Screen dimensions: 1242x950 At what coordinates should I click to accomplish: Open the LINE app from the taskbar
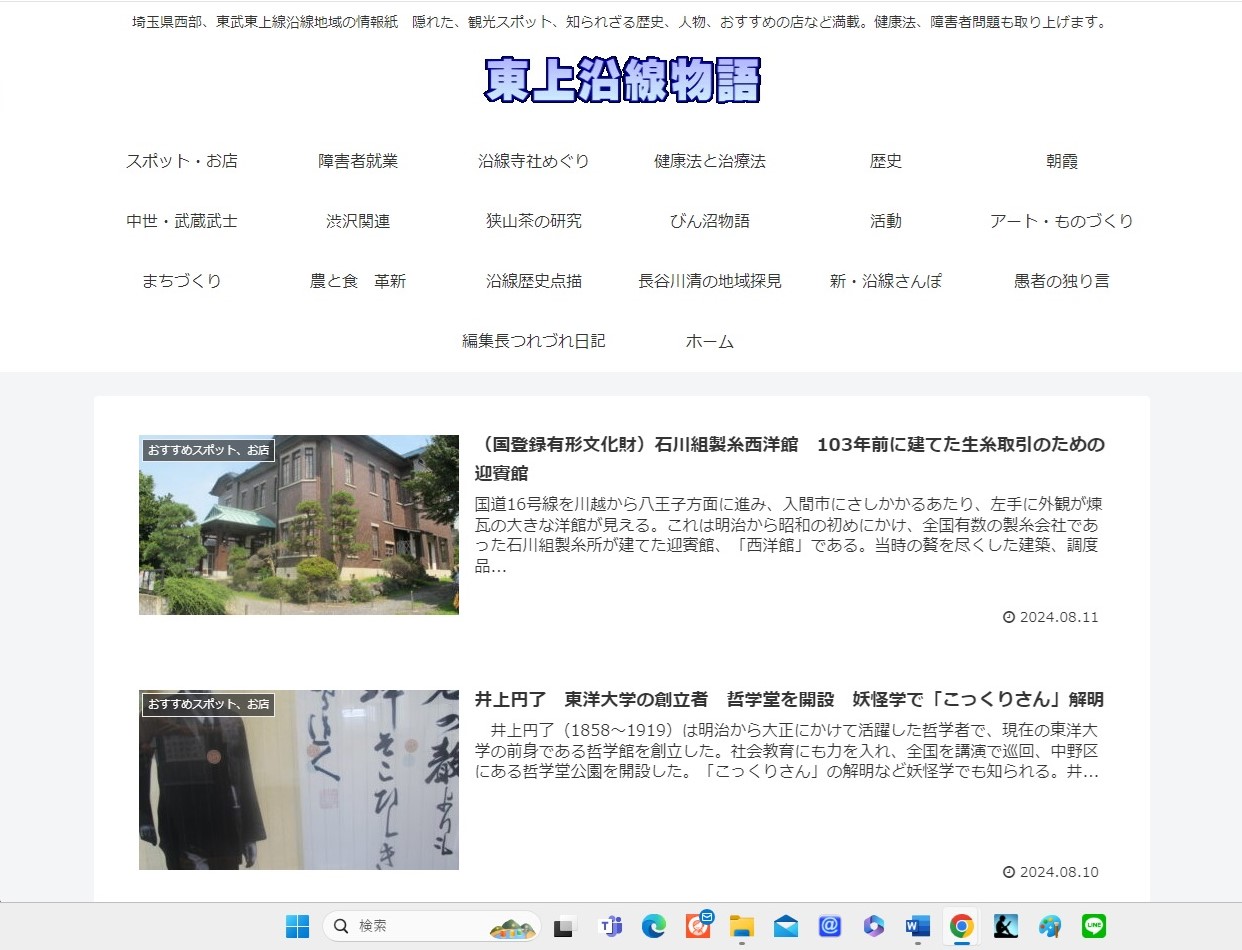1094,927
